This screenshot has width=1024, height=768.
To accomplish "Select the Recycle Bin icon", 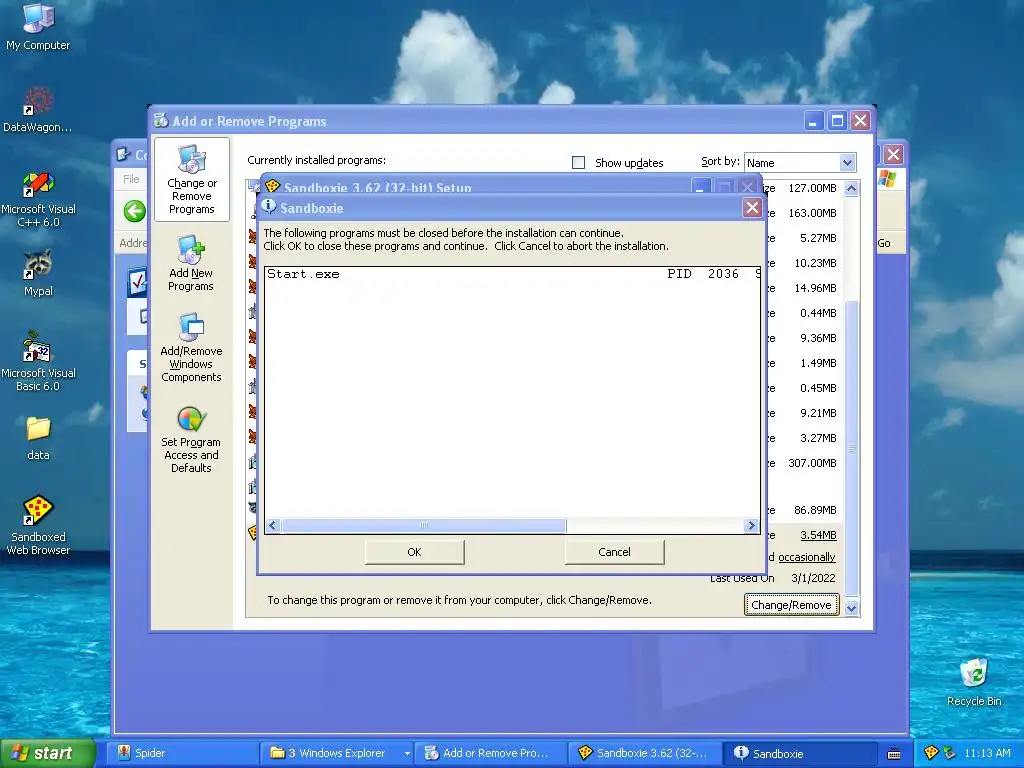I will click(x=974, y=682).
